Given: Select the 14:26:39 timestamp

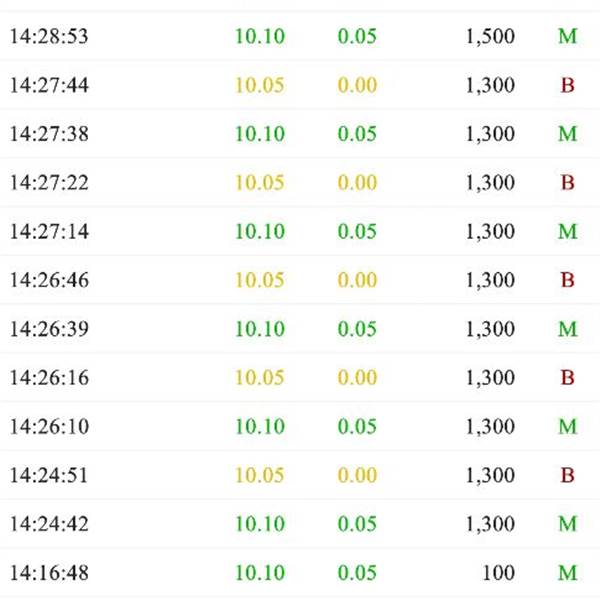Looking at the screenshot, I should coord(49,330).
